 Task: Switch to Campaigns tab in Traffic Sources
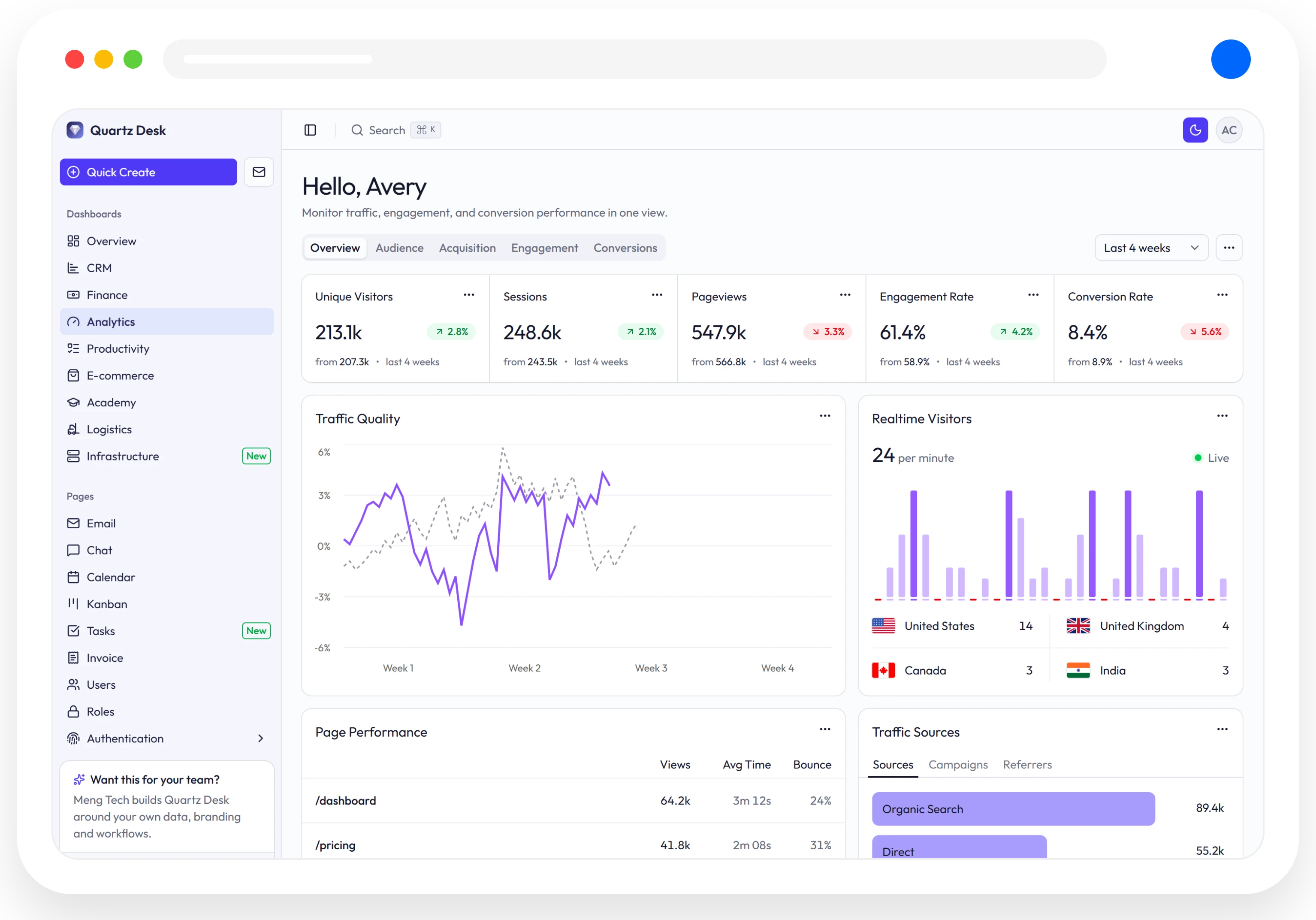pos(958,765)
